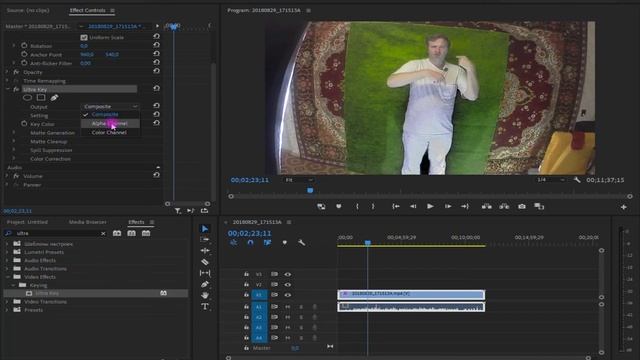The height and width of the screenshot is (360, 640).
Task: Open the Button Editor plus icon
Action: (x=624, y=207)
